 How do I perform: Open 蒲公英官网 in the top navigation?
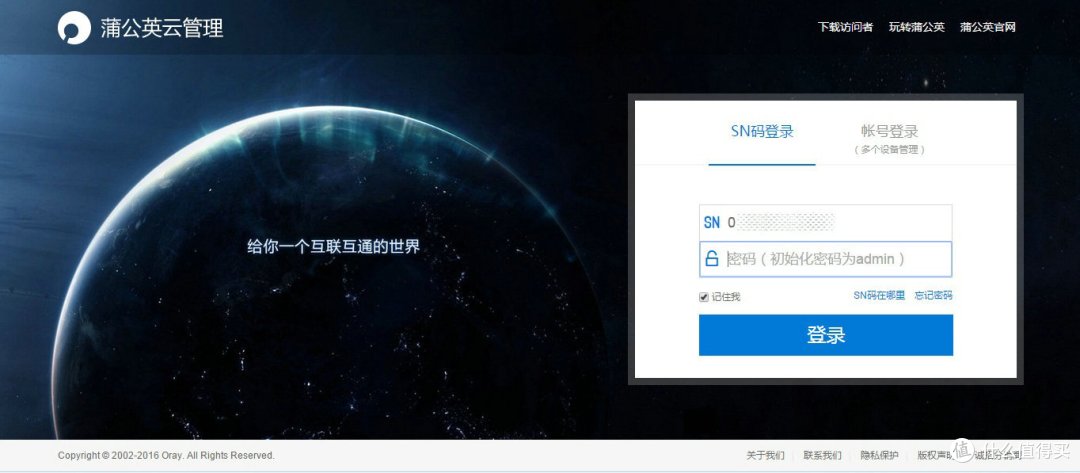988,27
